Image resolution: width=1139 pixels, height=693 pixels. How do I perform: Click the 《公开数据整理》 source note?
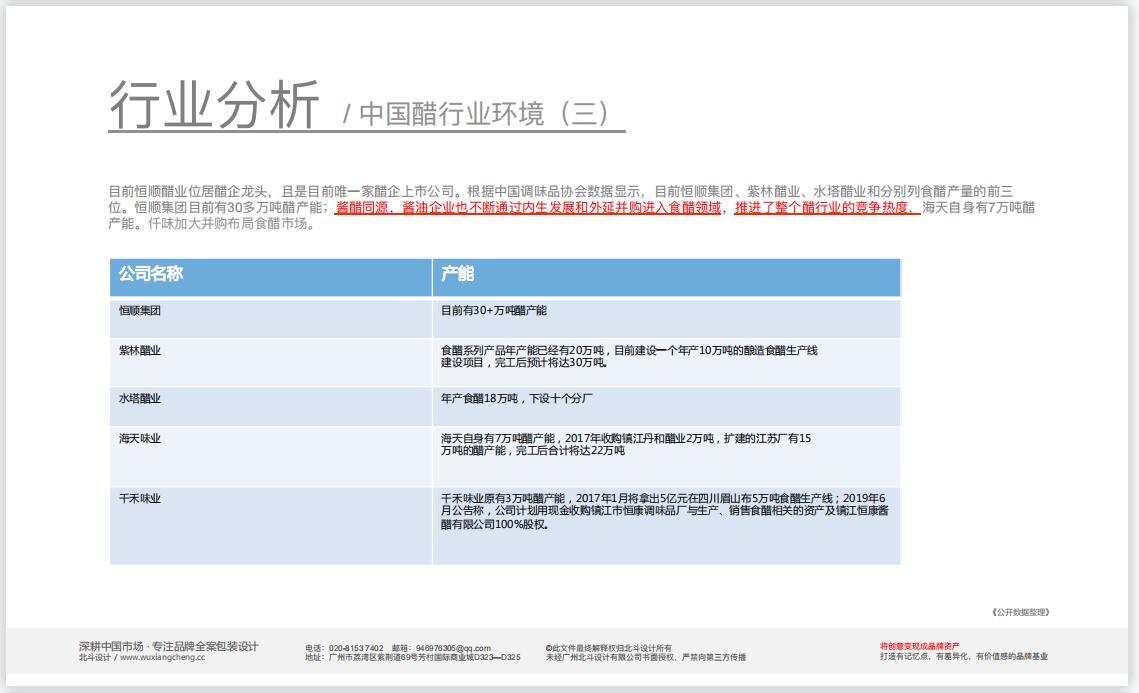tap(1021, 612)
